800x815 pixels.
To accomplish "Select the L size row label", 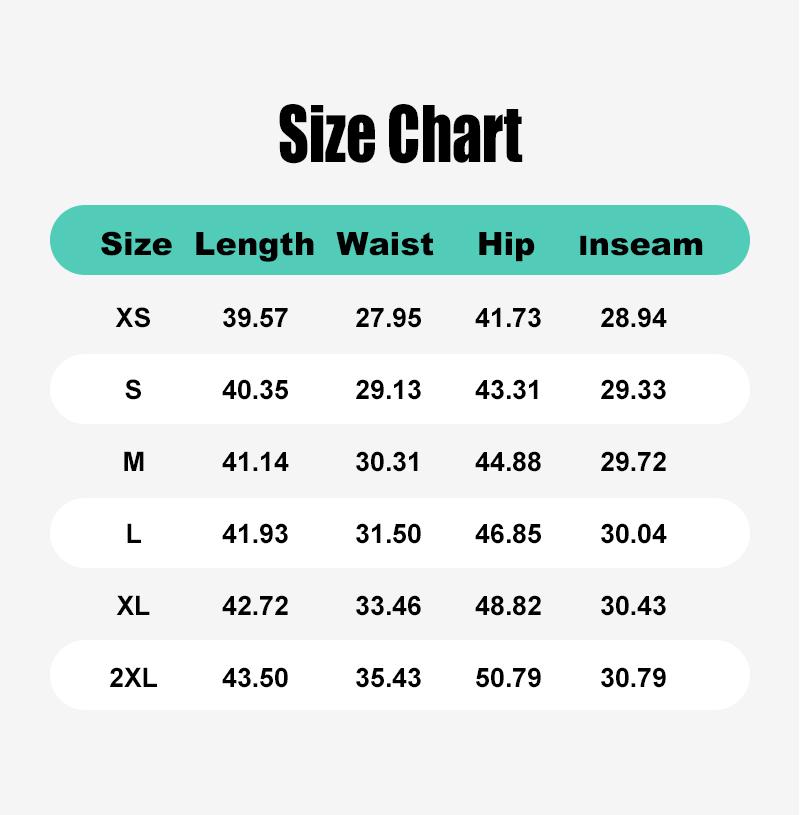I will tap(134, 534).
